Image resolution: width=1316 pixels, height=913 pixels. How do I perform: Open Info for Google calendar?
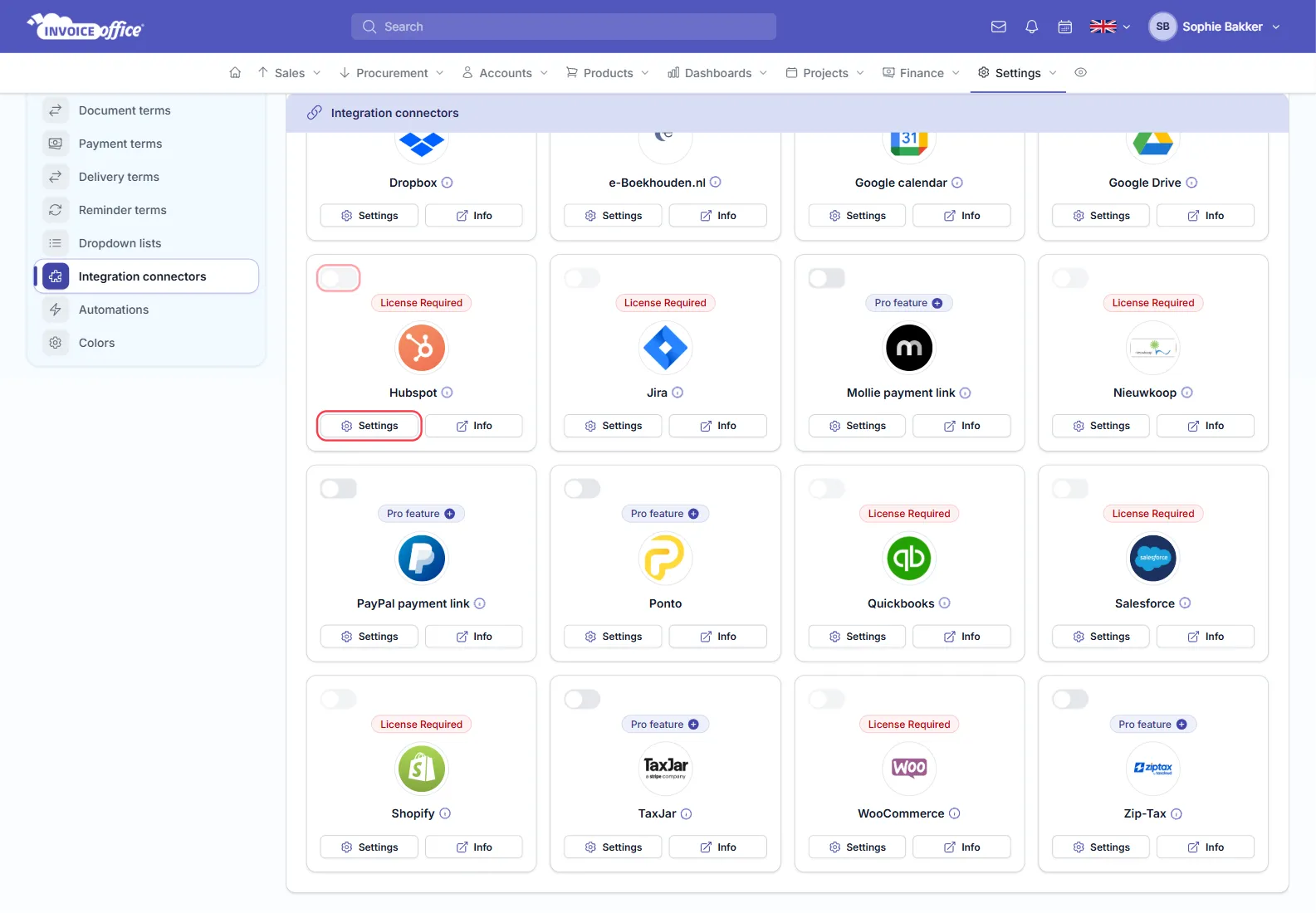click(961, 216)
